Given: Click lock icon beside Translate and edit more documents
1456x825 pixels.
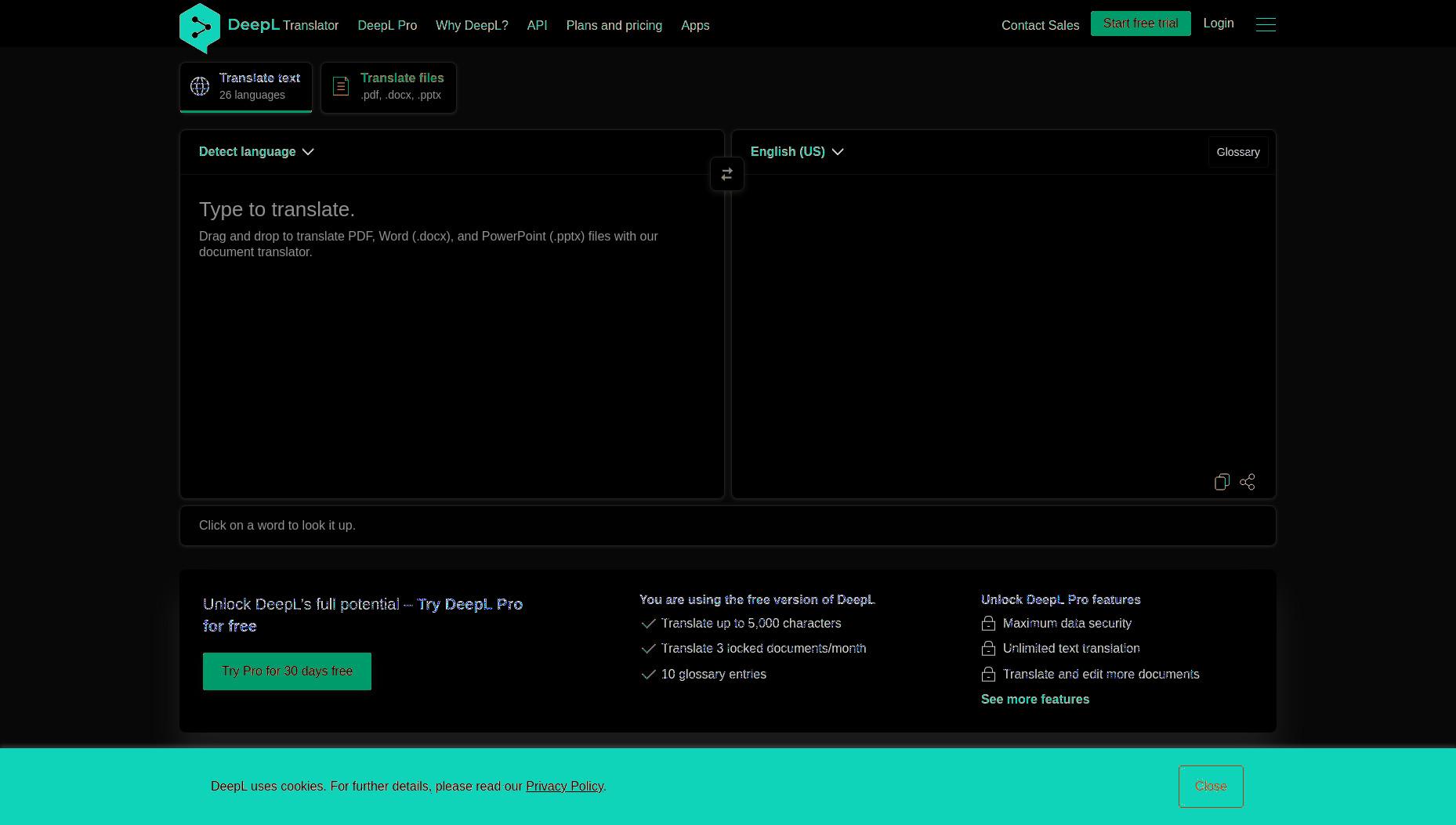Looking at the screenshot, I should coord(988,675).
